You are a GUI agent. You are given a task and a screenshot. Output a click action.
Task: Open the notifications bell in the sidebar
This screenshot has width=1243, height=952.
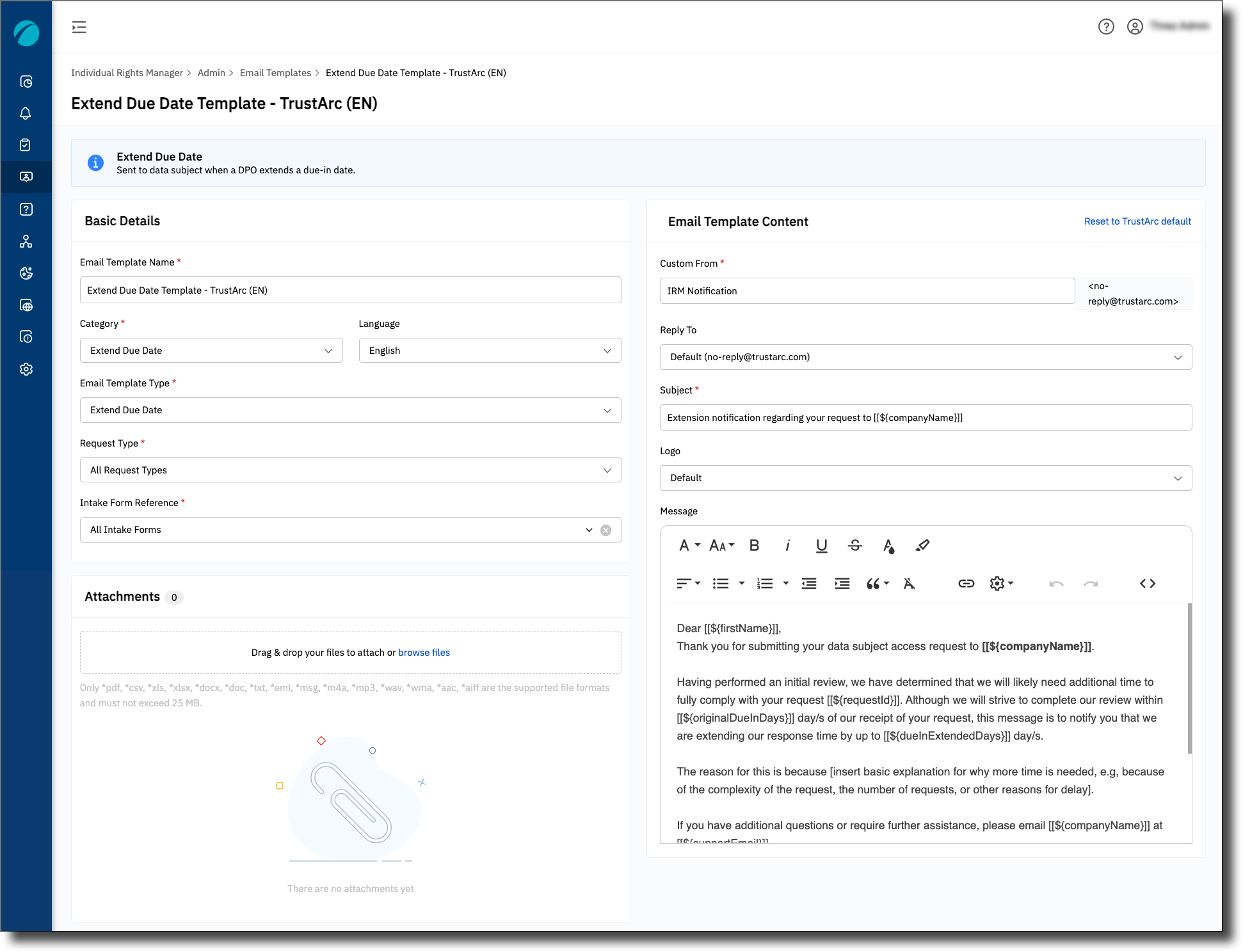pyautogui.click(x=26, y=113)
